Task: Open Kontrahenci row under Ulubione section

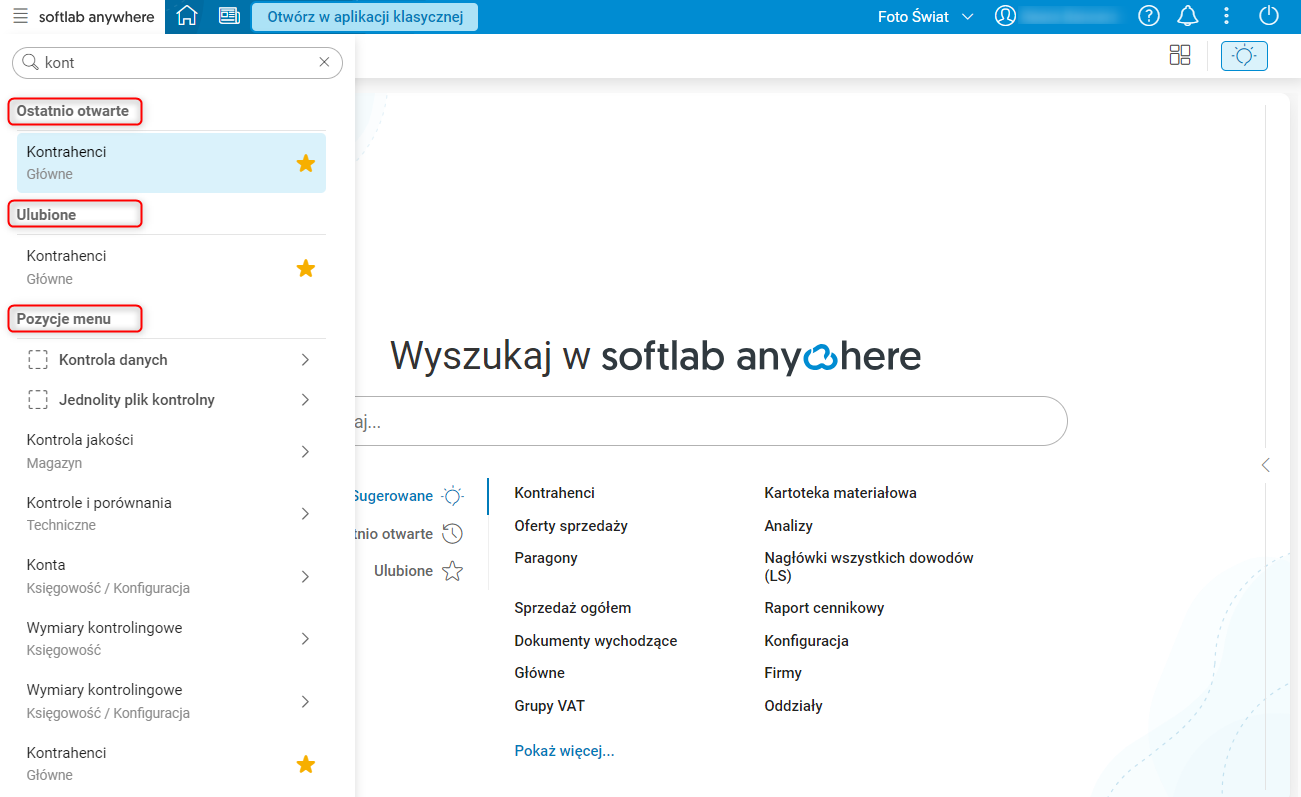Action: (171, 268)
